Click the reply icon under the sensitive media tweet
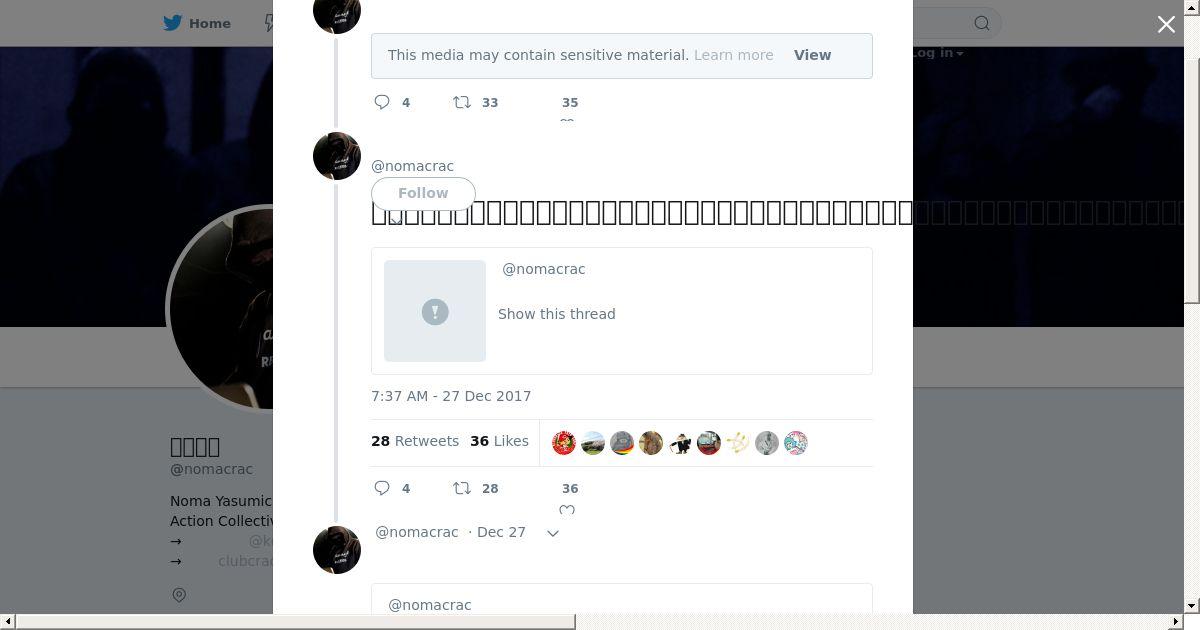This screenshot has height=630, width=1200. [x=382, y=102]
